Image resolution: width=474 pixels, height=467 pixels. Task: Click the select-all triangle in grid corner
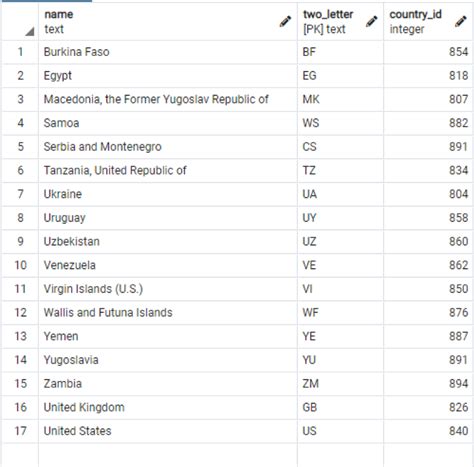click(30, 32)
